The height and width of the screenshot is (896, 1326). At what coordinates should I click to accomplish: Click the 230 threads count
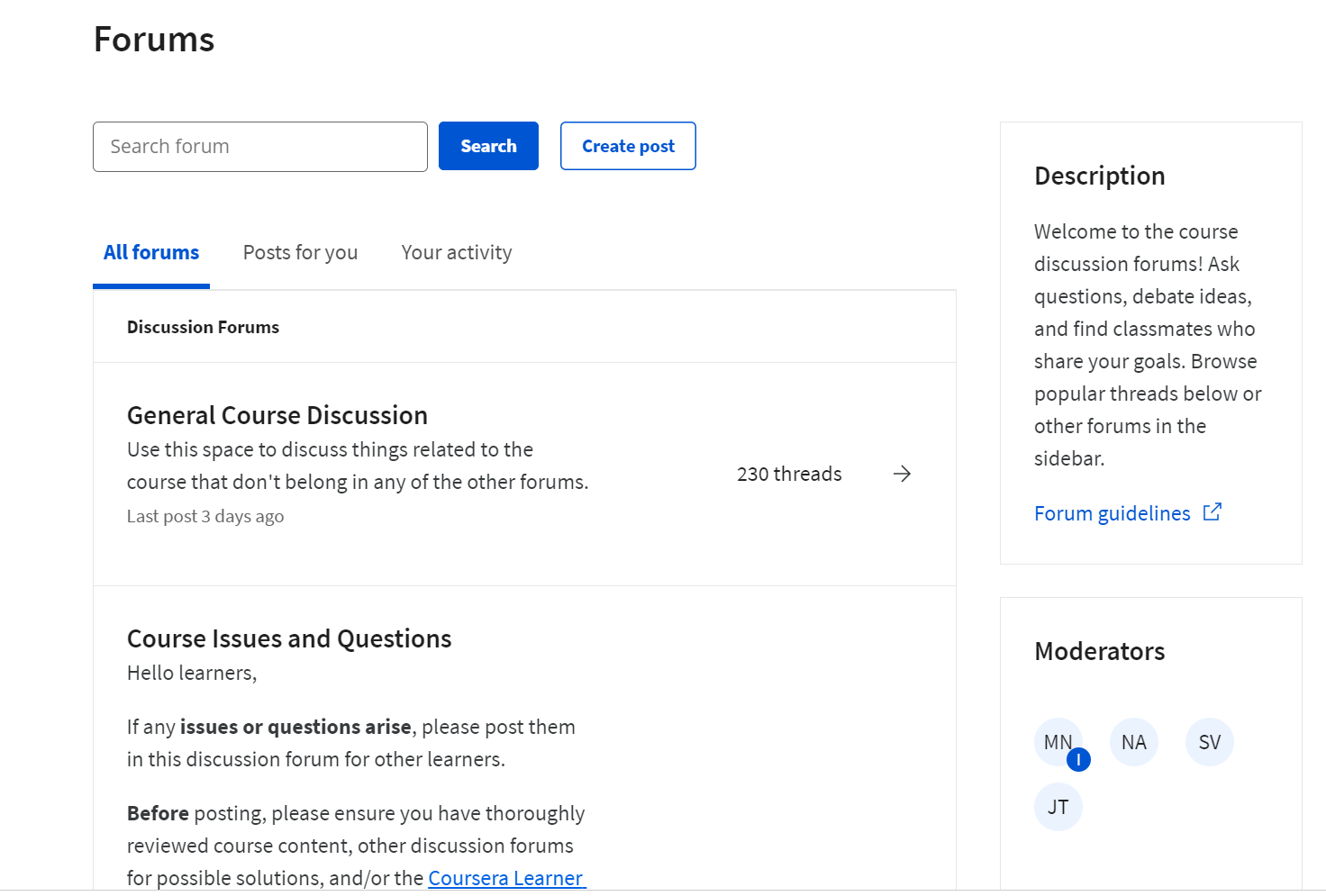tap(789, 473)
